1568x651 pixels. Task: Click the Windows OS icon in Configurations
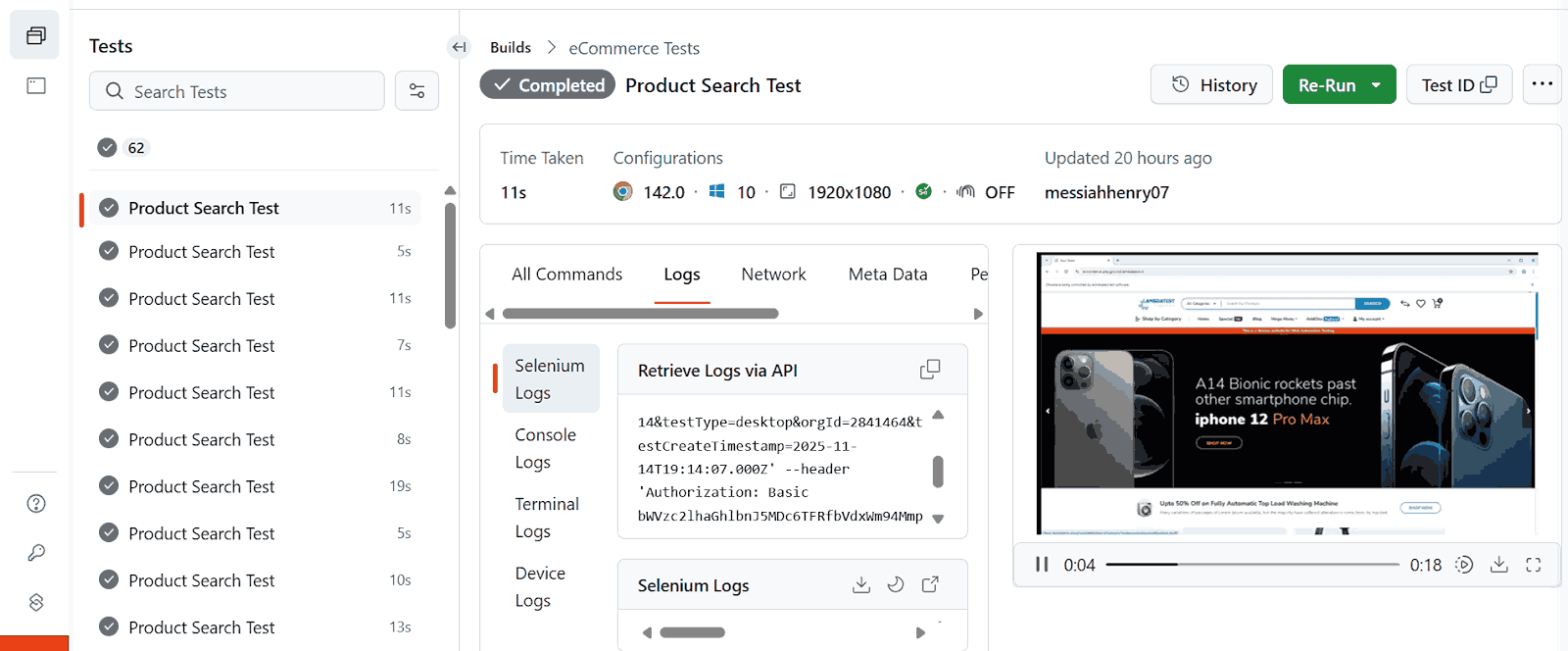717,191
